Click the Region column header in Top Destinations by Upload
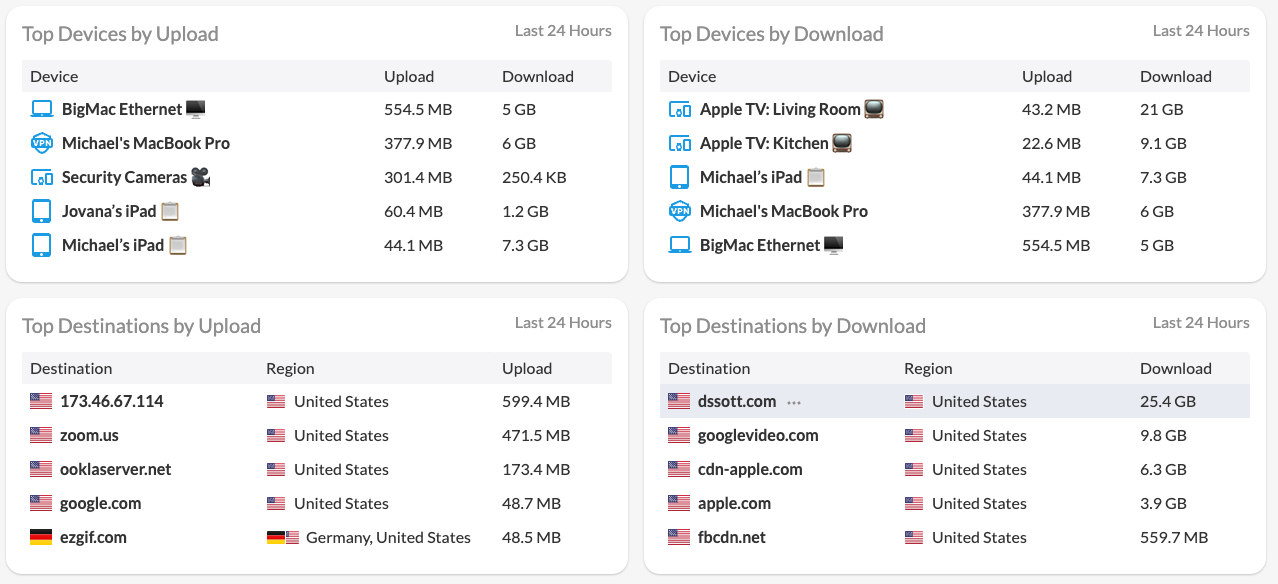This screenshot has width=1278, height=584. 290,368
